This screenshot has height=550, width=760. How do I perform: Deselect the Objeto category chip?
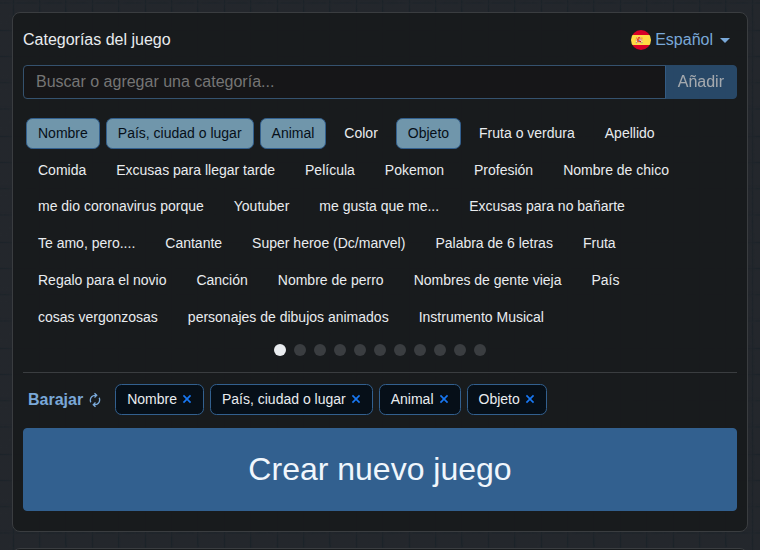[x=428, y=133]
